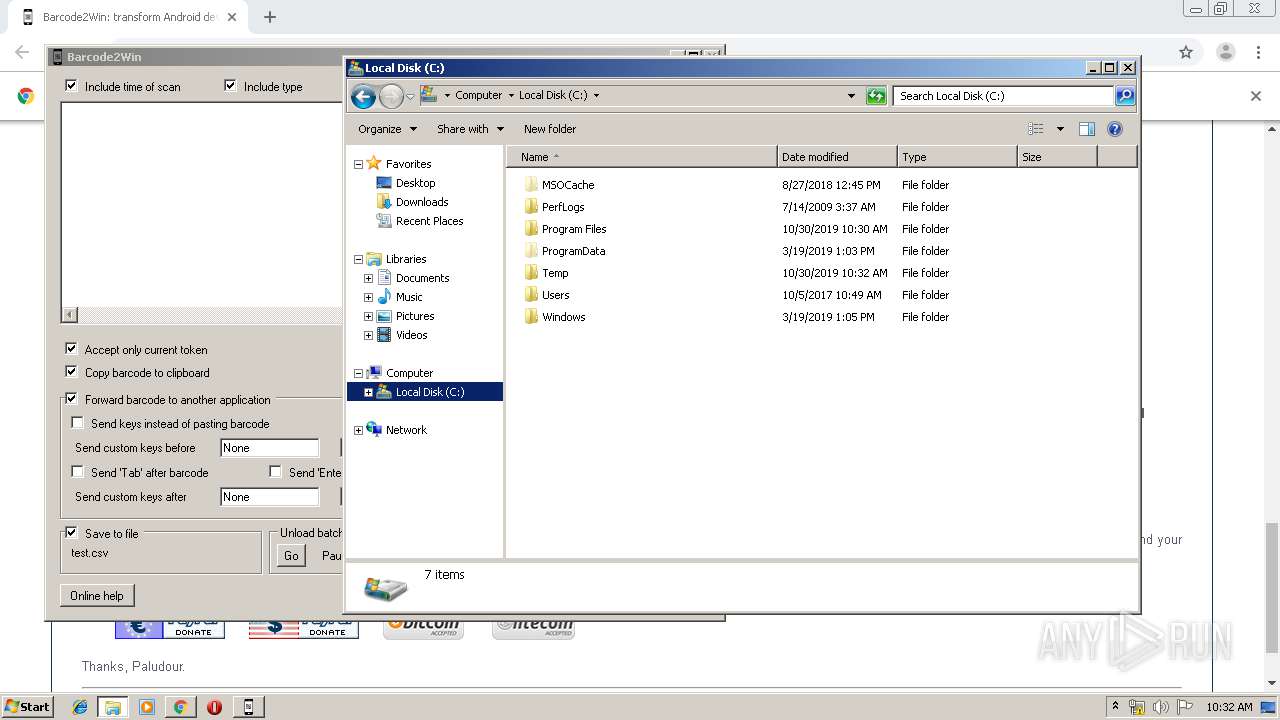1280x720 pixels.
Task: Expand the Music library node
Action: click(368, 297)
